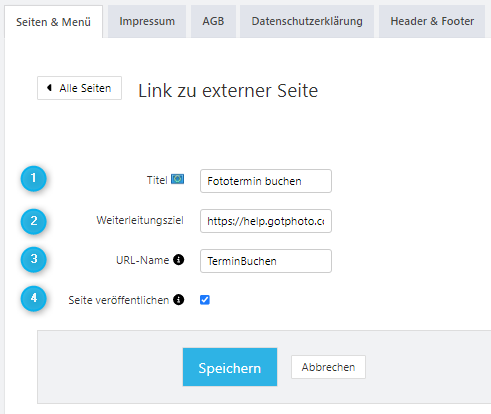
Task: Click info icon beside Seite veröffentlichen
Action: [x=178, y=300]
